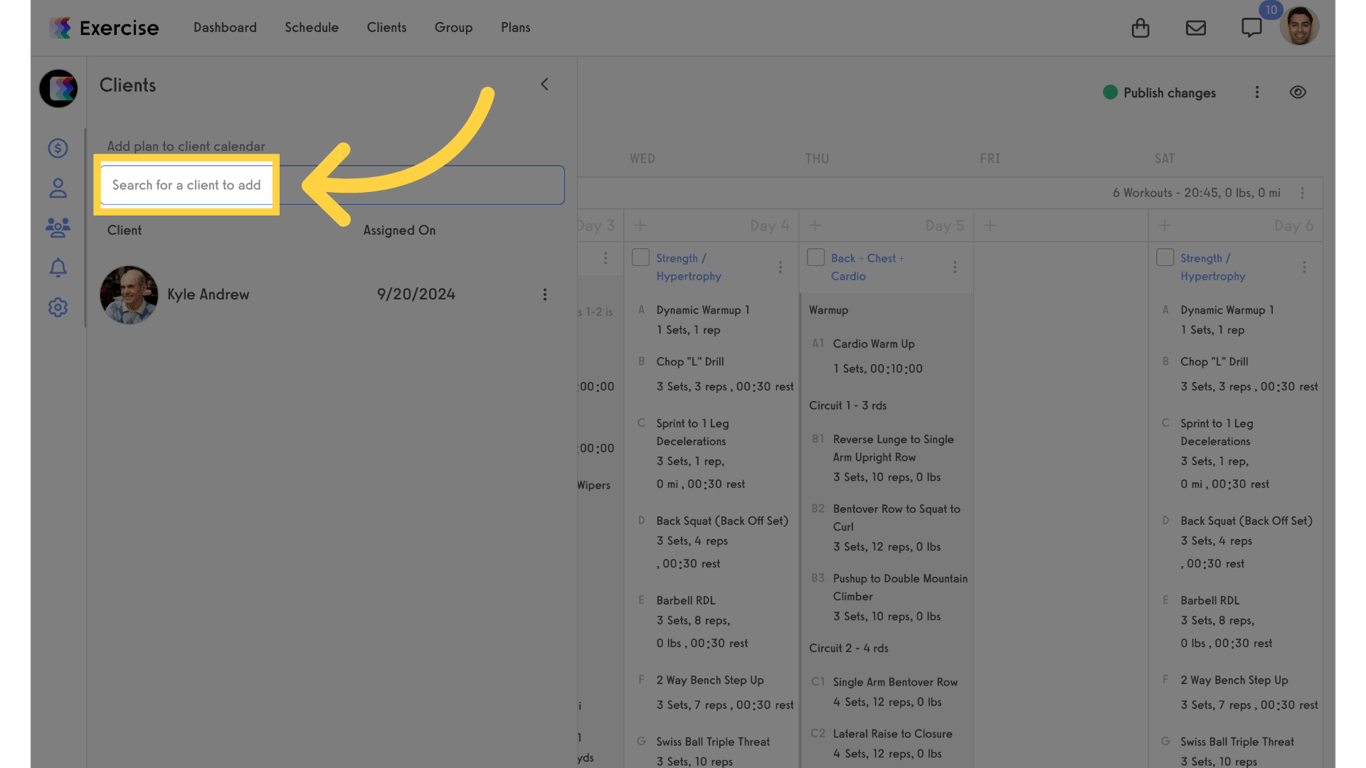
Task: Open notifications via the bell icon
Action: pos(58,267)
